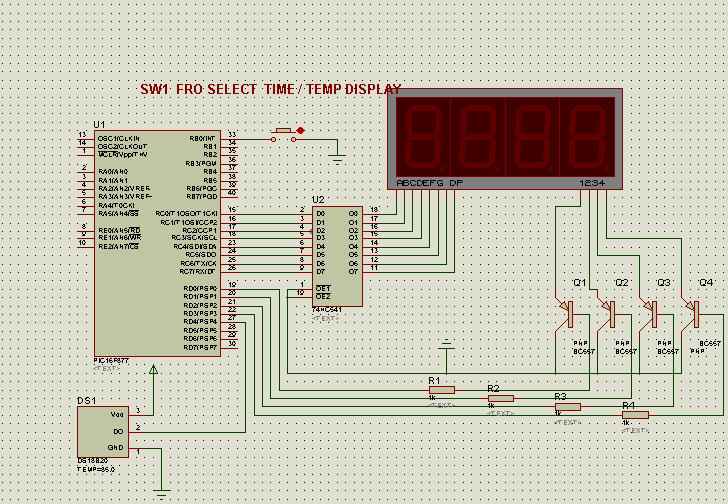Choose resistor R4
The height and width of the screenshot is (504, 728).
(x=634, y=414)
